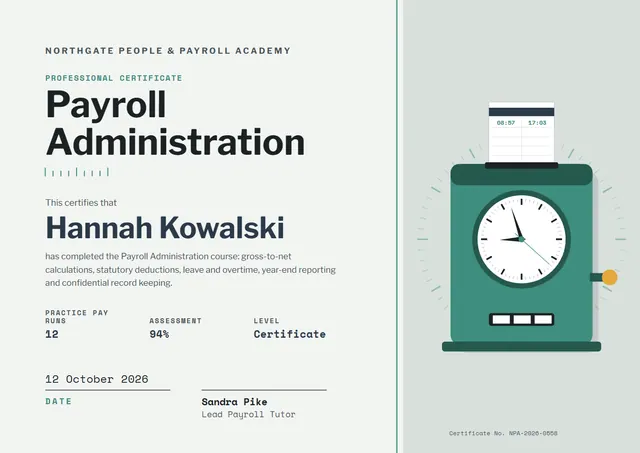Select the practice pay runs value '12'
The height and width of the screenshot is (453, 640).
pos(52,334)
